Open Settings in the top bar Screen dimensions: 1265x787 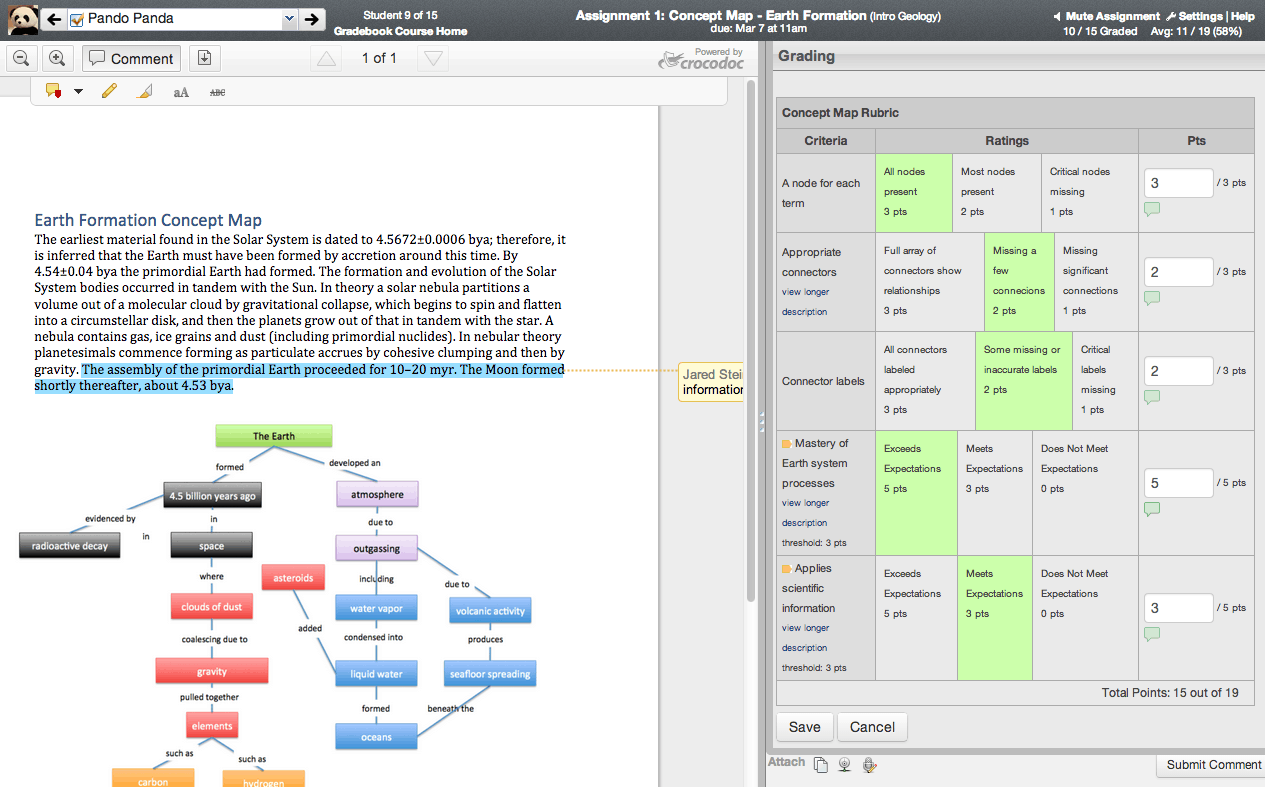coord(1194,16)
